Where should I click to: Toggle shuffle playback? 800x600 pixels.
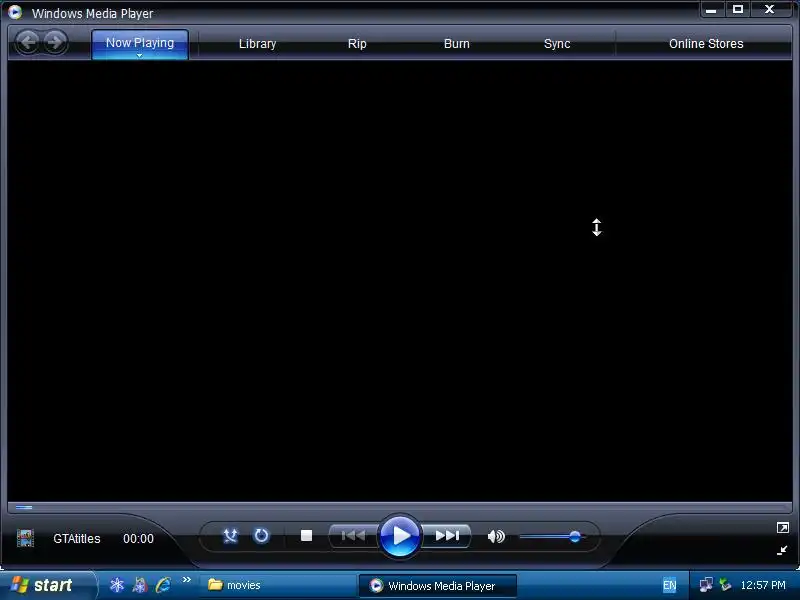(231, 536)
